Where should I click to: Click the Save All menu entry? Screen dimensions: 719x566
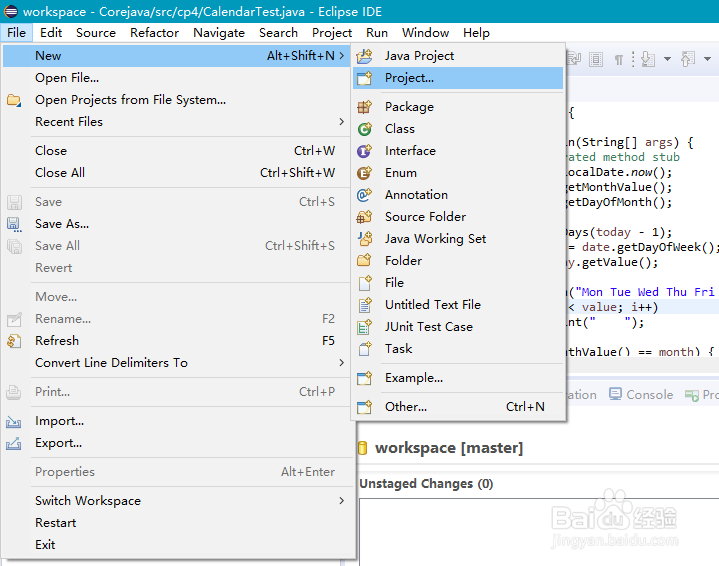tap(176, 246)
